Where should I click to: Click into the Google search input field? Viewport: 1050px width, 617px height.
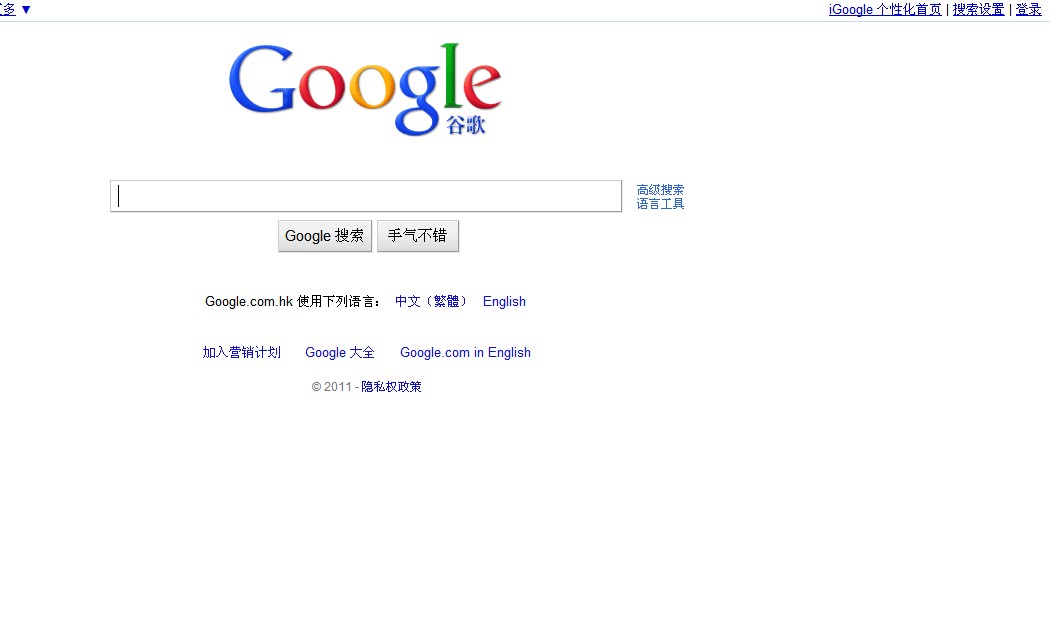point(366,196)
